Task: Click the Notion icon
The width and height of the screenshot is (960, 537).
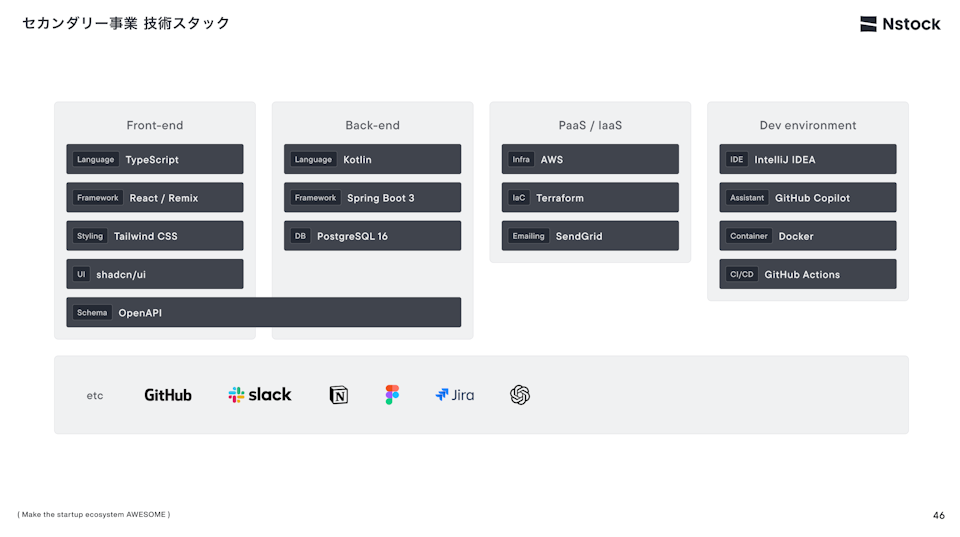Action: click(339, 395)
